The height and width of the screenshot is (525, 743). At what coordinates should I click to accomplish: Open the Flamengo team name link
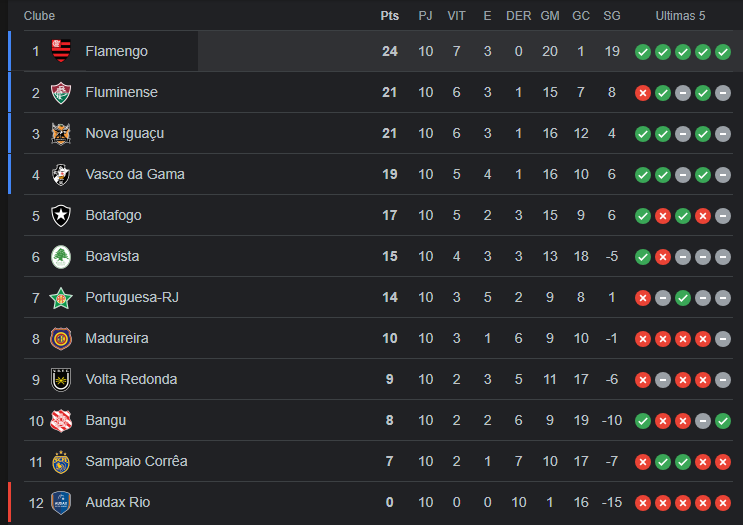pos(117,51)
